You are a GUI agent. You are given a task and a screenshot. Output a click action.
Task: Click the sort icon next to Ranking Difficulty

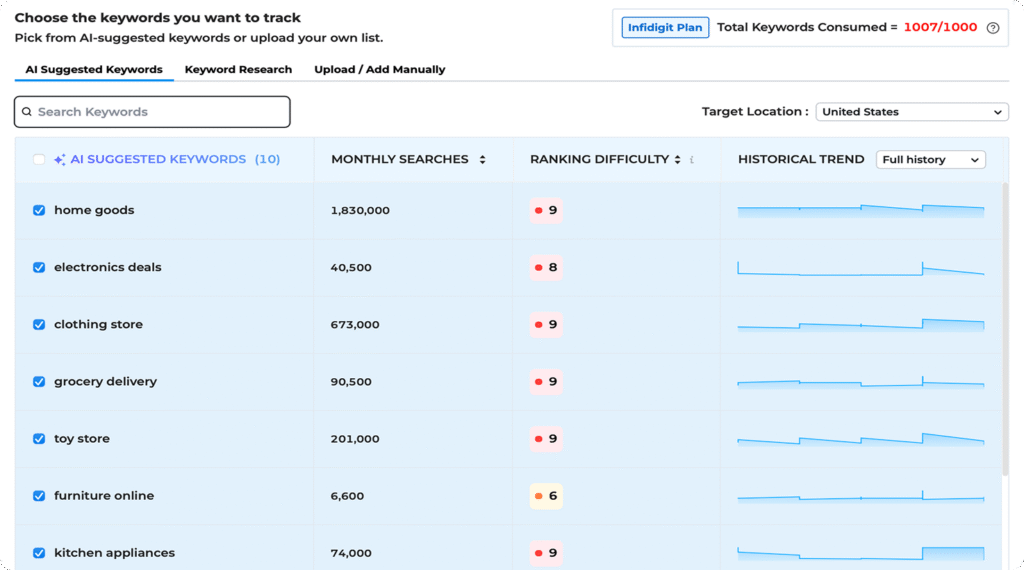tap(677, 160)
